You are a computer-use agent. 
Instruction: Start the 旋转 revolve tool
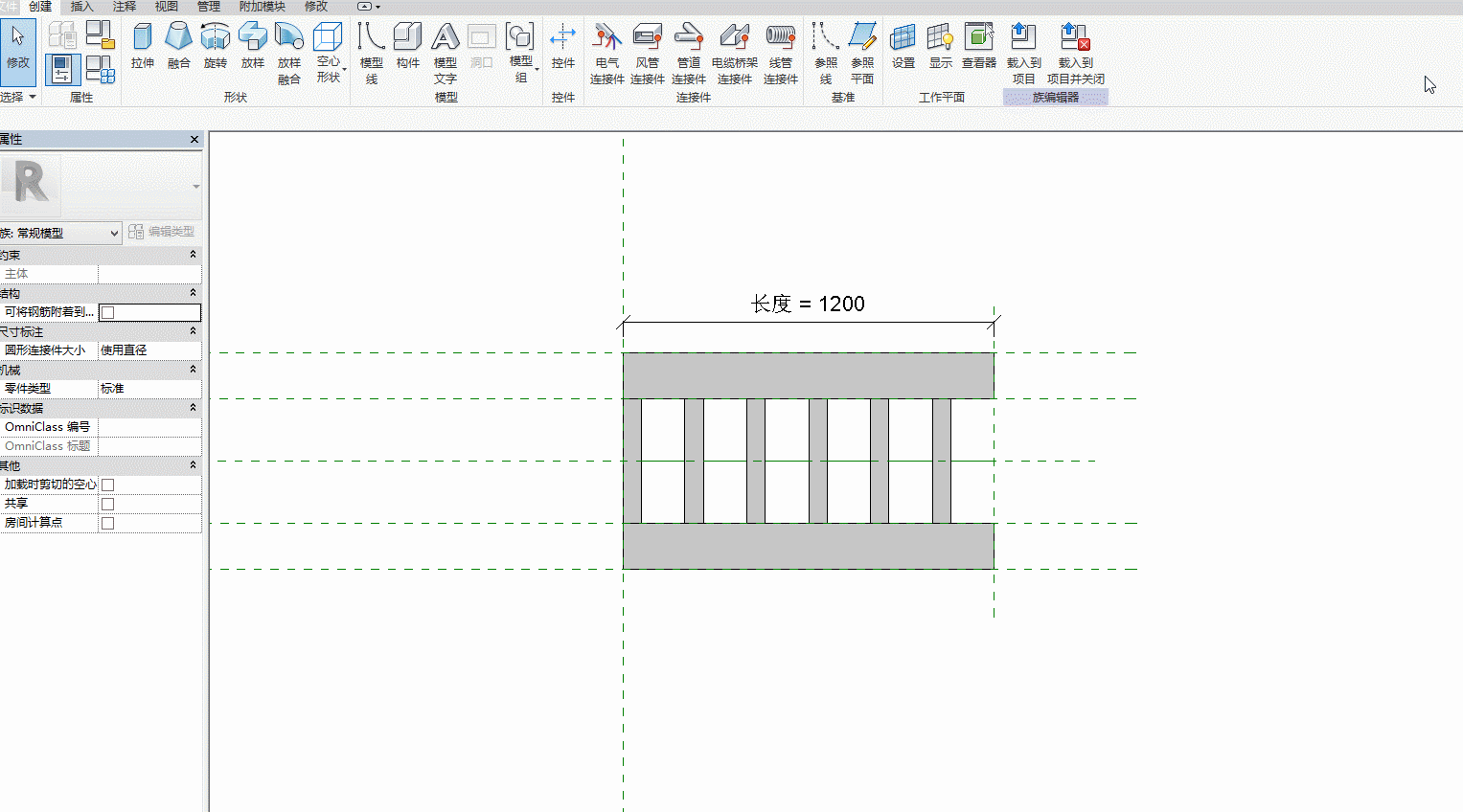pyautogui.click(x=216, y=46)
